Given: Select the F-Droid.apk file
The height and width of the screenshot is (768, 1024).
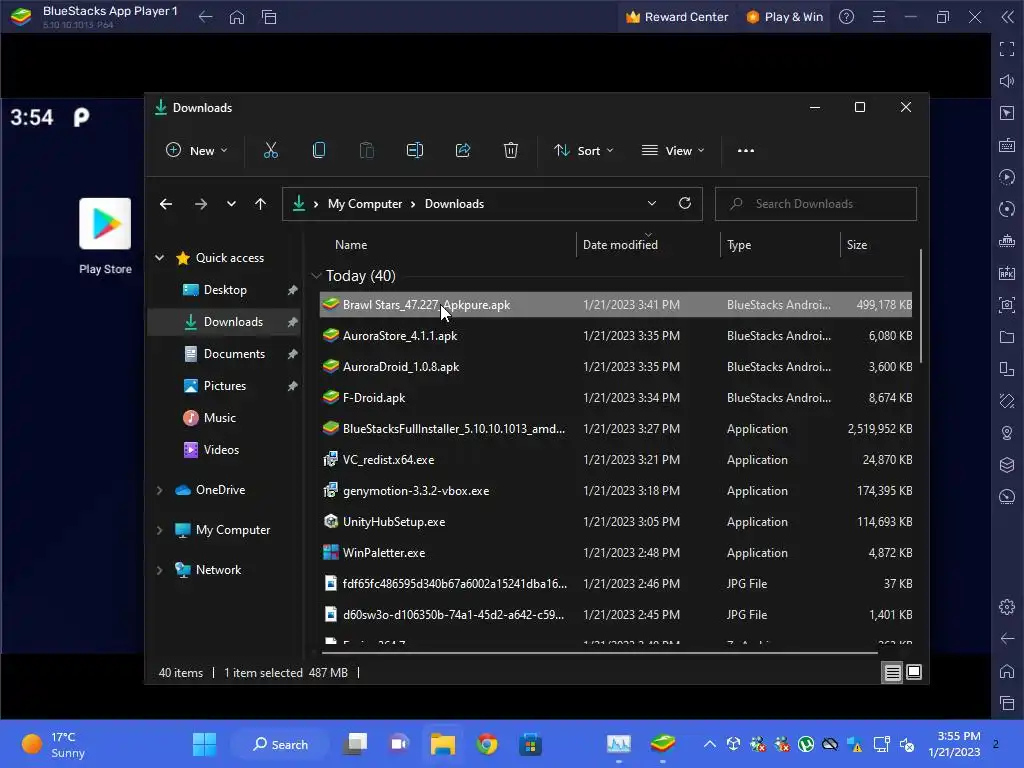Looking at the screenshot, I should click(x=615, y=398).
